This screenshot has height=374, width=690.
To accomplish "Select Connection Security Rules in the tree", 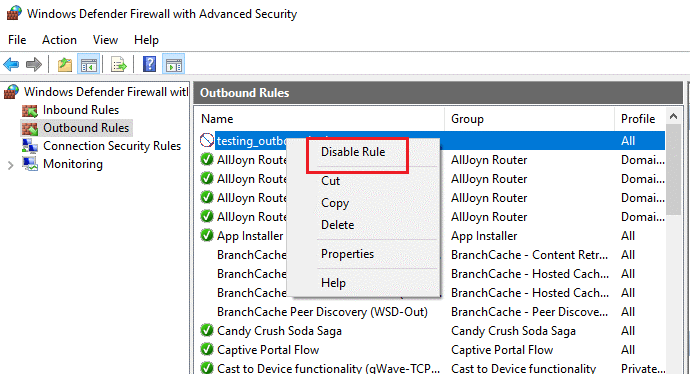I will [x=112, y=146].
